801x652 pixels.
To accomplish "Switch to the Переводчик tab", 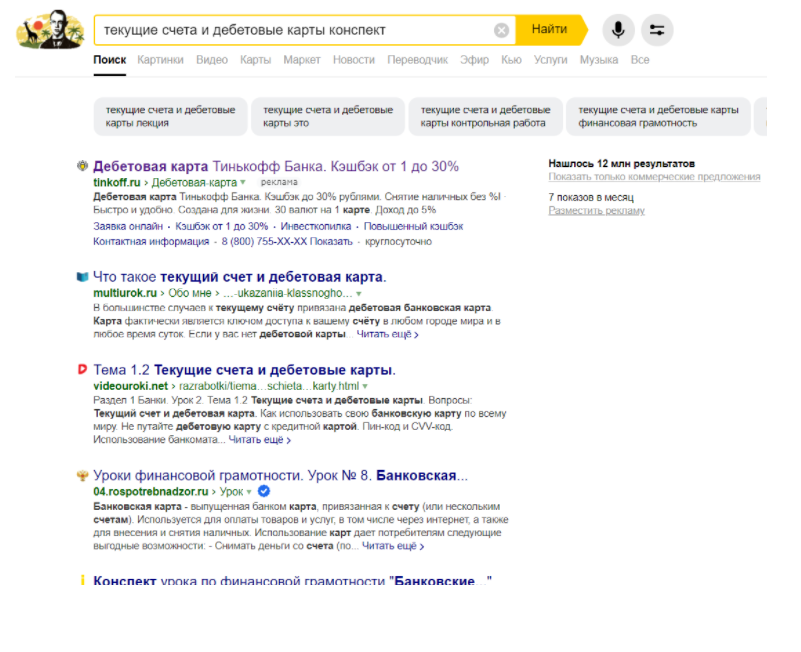I will 417,60.
